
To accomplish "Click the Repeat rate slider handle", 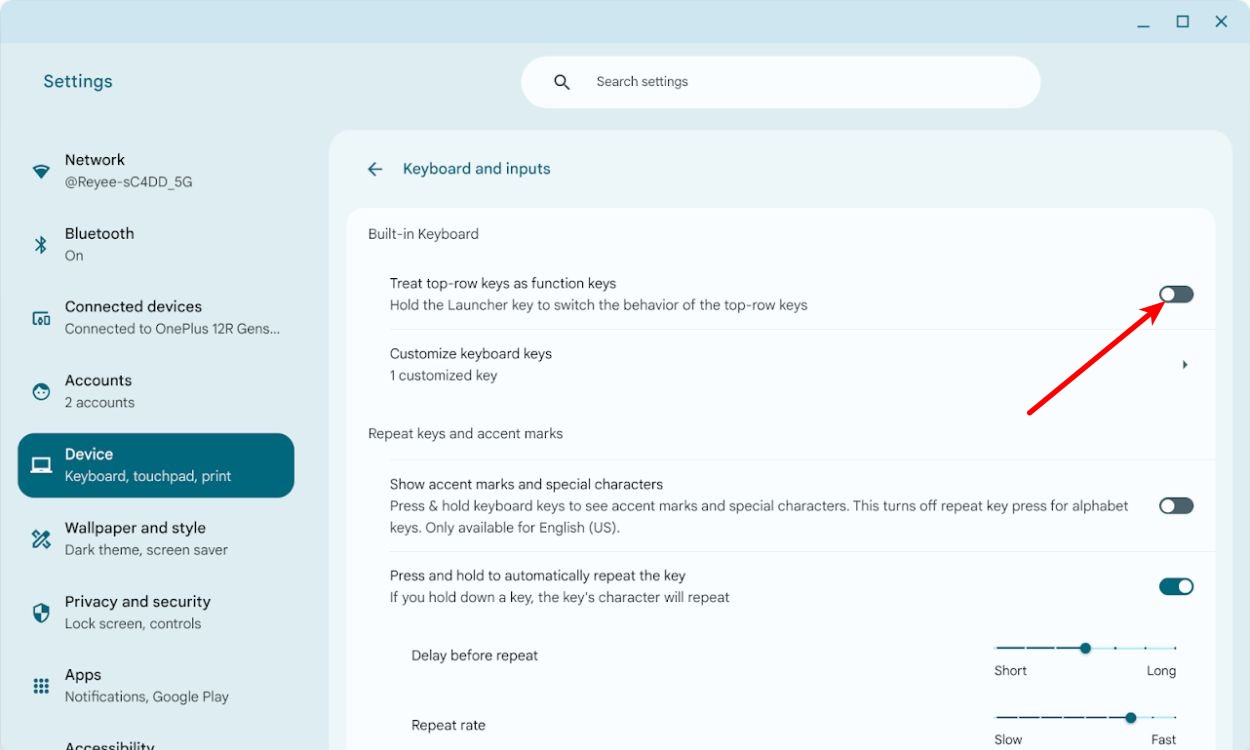I will [x=1130, y=718].
